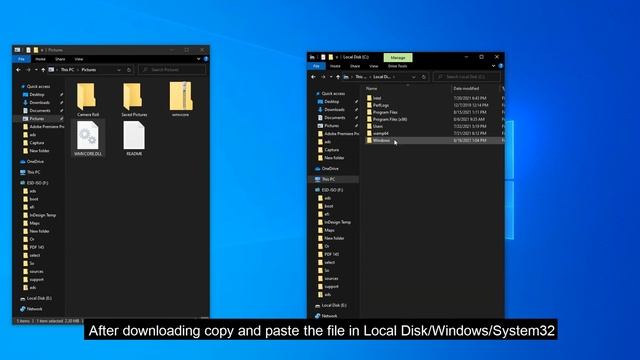Select the PerfLogs folder row

(434, 105)
